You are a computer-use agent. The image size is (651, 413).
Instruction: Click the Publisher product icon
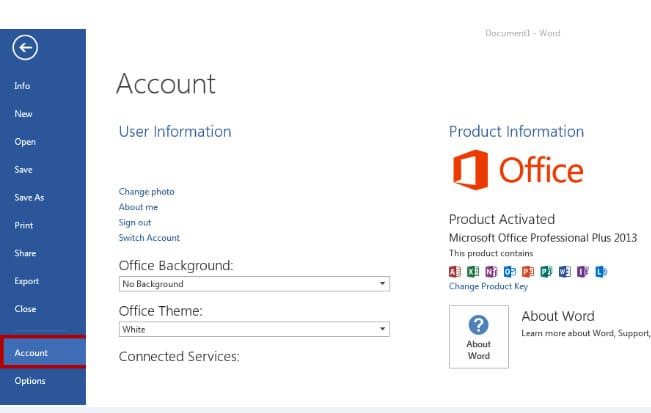(x=545, y=271)
